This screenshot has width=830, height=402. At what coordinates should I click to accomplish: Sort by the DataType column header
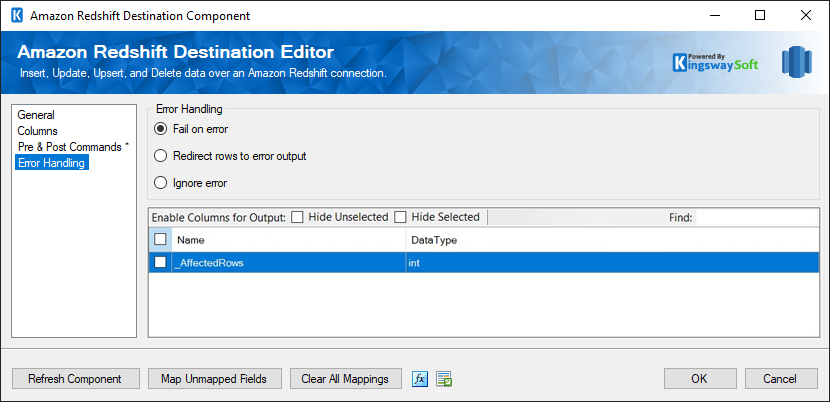click(612, 240)
